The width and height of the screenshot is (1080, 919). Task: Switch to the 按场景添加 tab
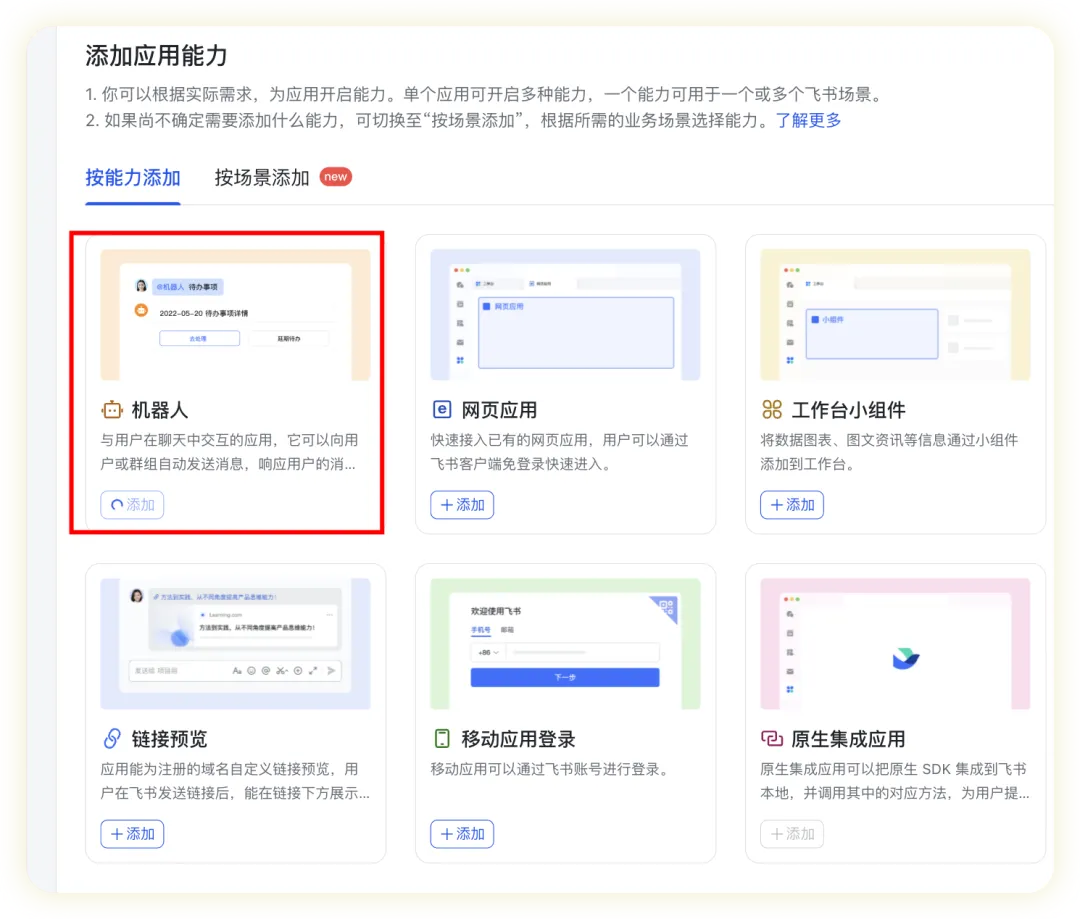click(262, 178)
